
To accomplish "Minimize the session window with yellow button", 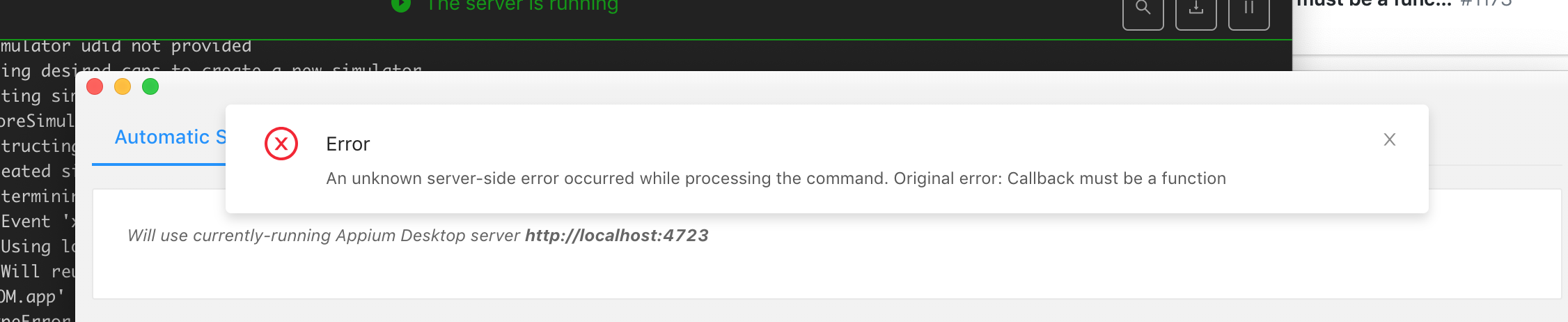I will pyautogui.click(x=123, y=86).
